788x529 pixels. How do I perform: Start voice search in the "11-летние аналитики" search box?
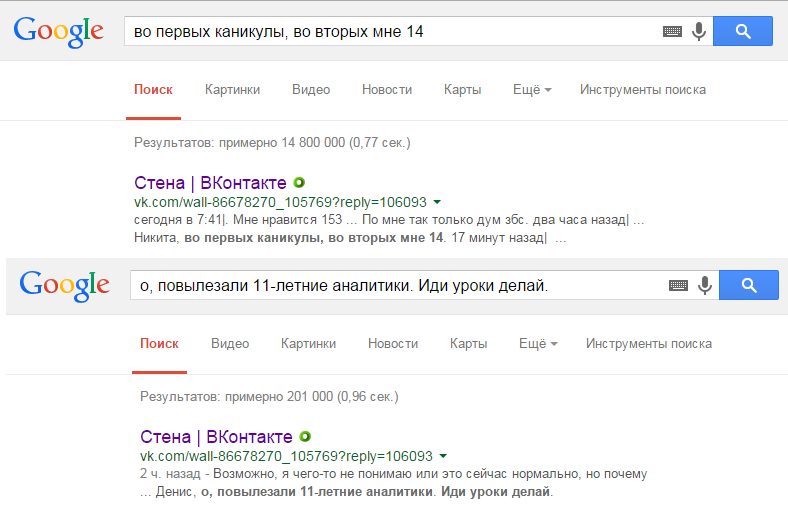pos(705,286)
